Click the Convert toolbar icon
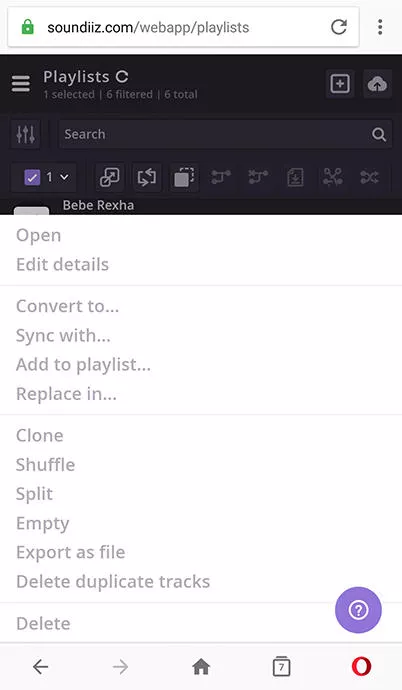 pos(110,177)
